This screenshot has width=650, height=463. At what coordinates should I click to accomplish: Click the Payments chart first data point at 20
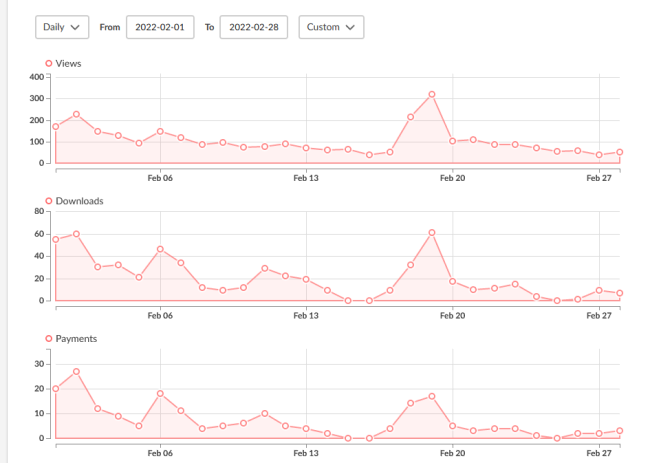pyautogui.click(x=56, y=389)
